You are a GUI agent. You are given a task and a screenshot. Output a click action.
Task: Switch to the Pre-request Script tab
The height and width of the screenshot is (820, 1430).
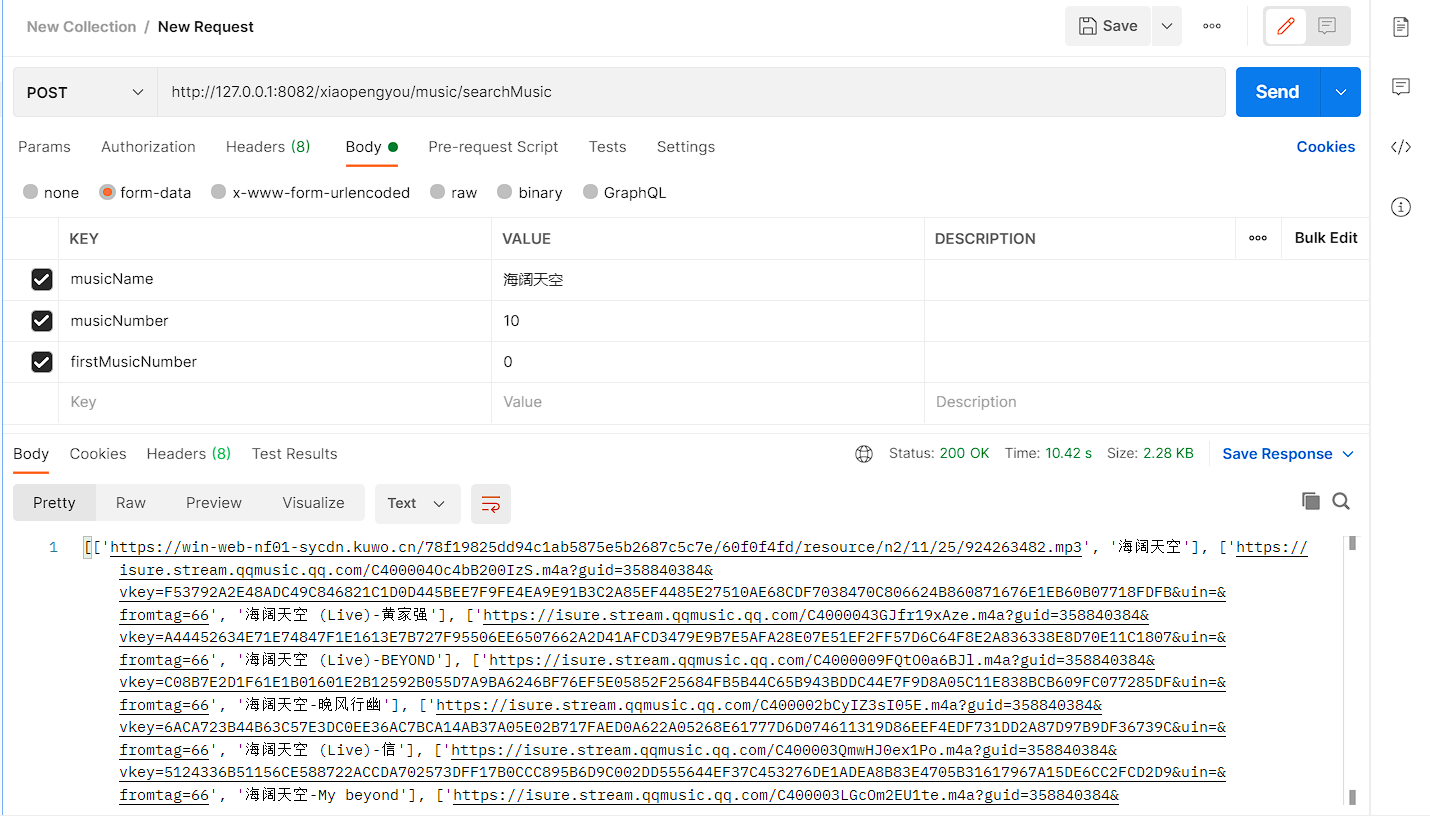(493, 147)
